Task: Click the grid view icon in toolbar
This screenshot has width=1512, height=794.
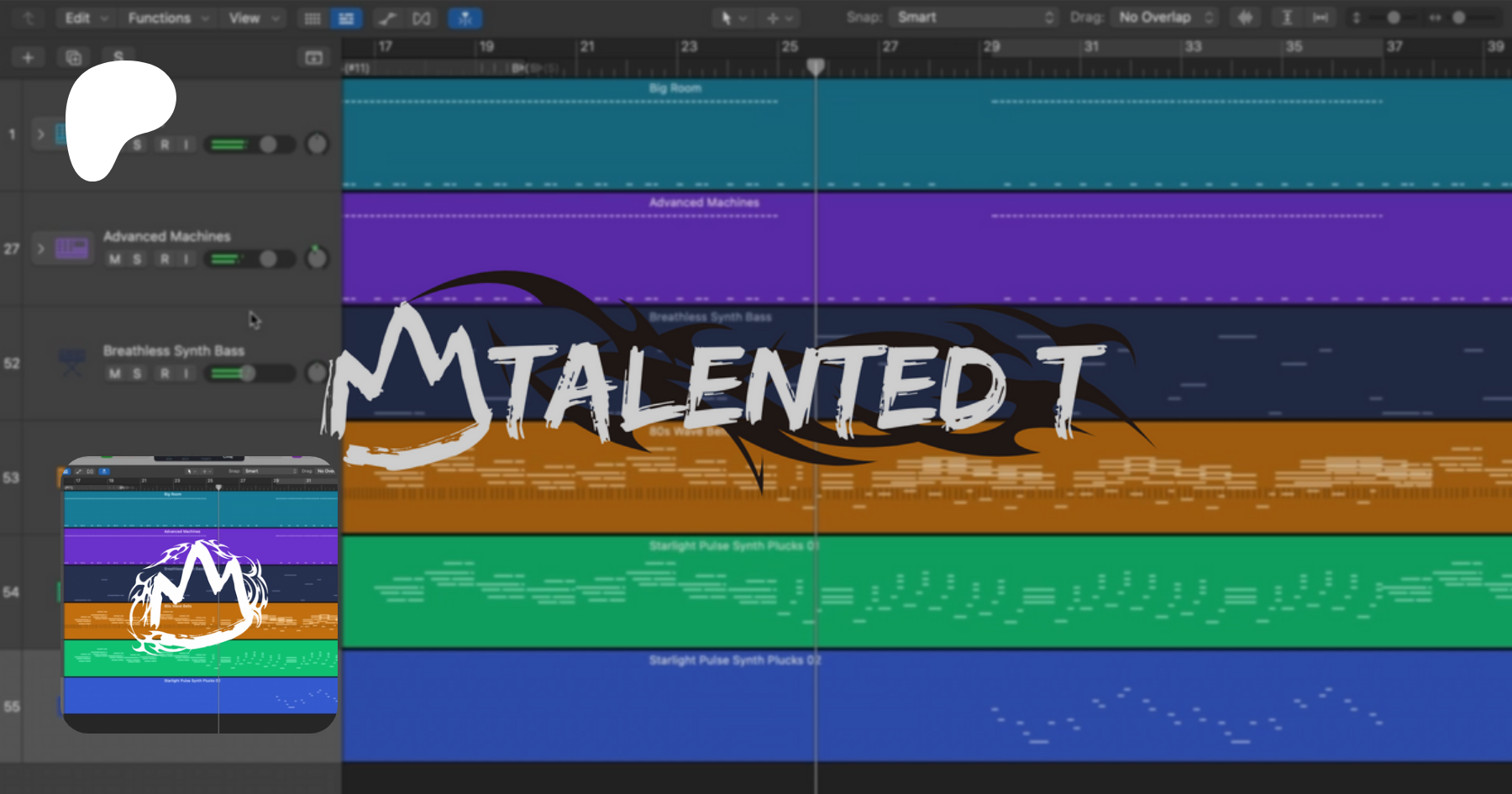Action: [x=312, y=18]
